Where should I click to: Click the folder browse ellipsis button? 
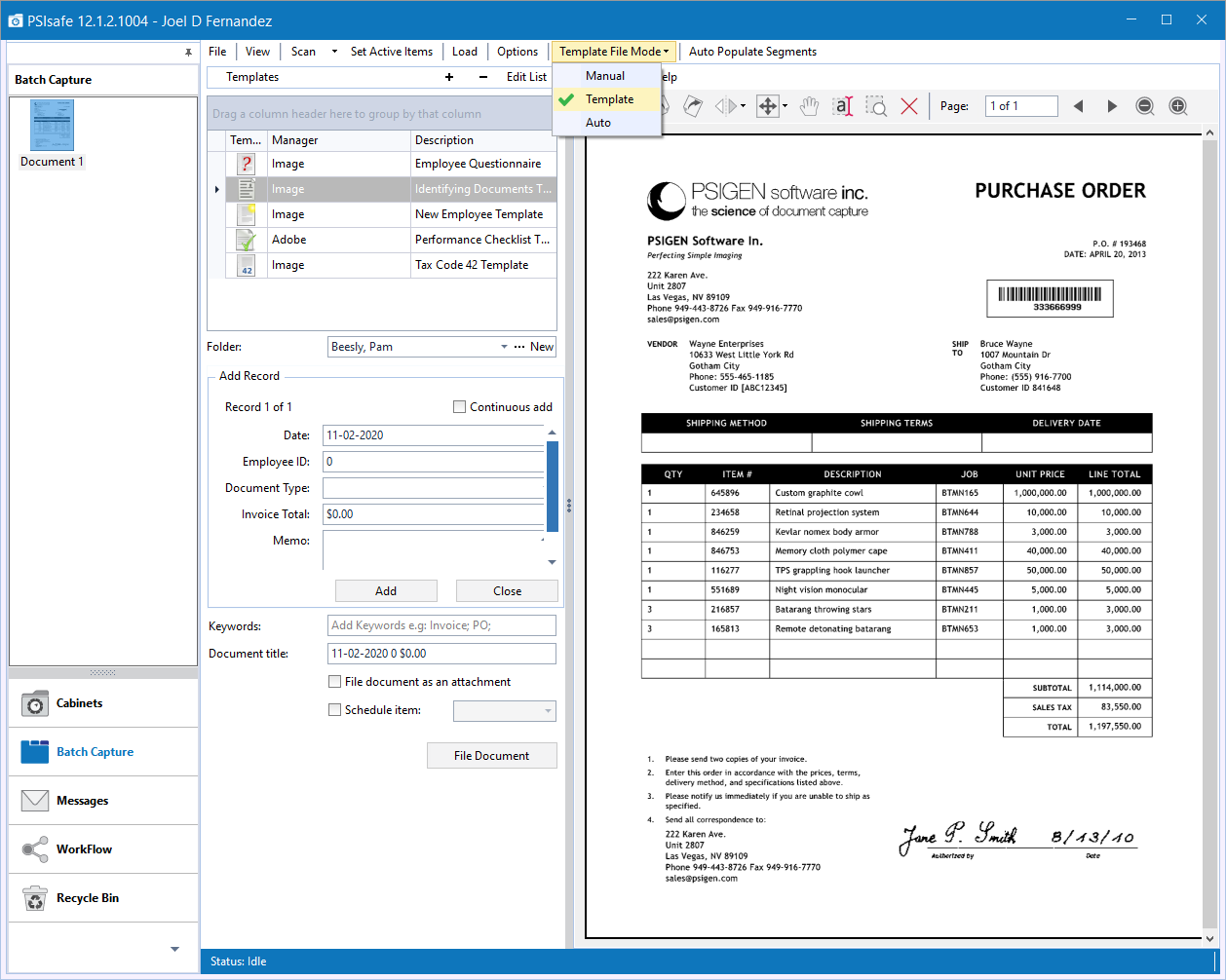point(519,347)
